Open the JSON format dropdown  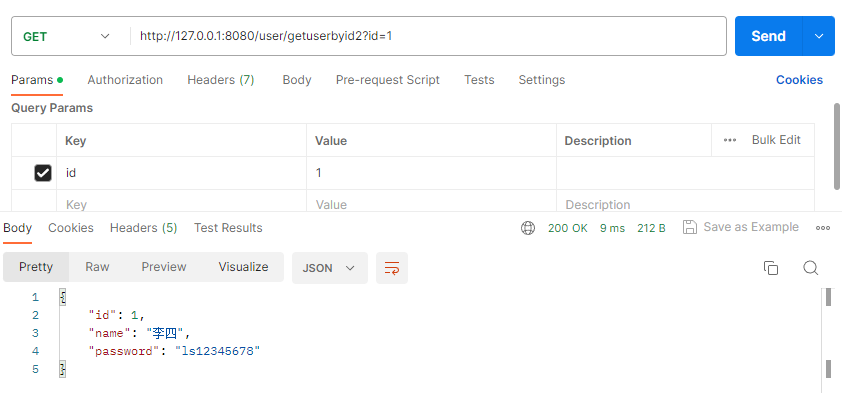[x=330, y=268]
